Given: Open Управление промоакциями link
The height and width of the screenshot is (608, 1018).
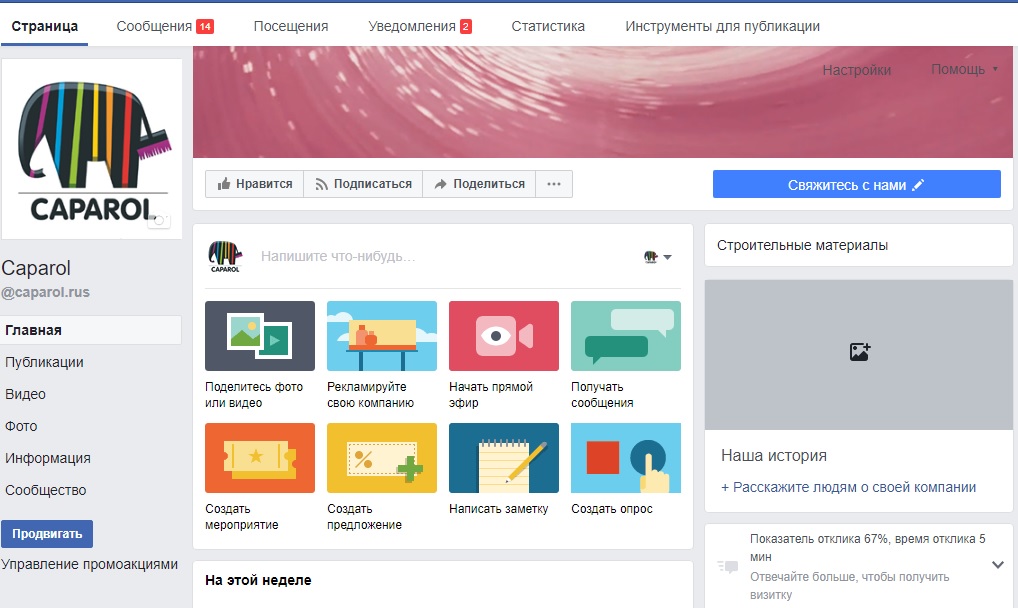Looking at the screenshot, I should tap(90, 564).
